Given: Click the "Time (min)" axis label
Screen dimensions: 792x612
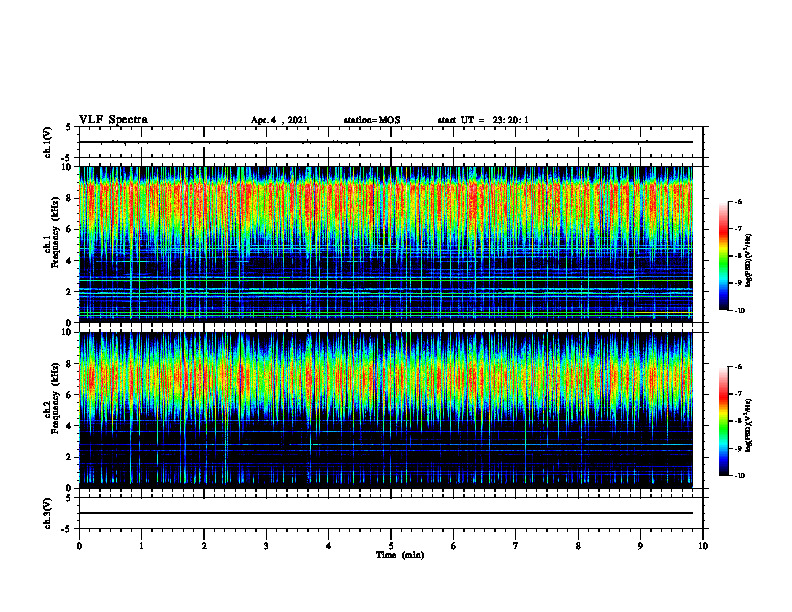Looking at the screenshot, I should 400,555.
